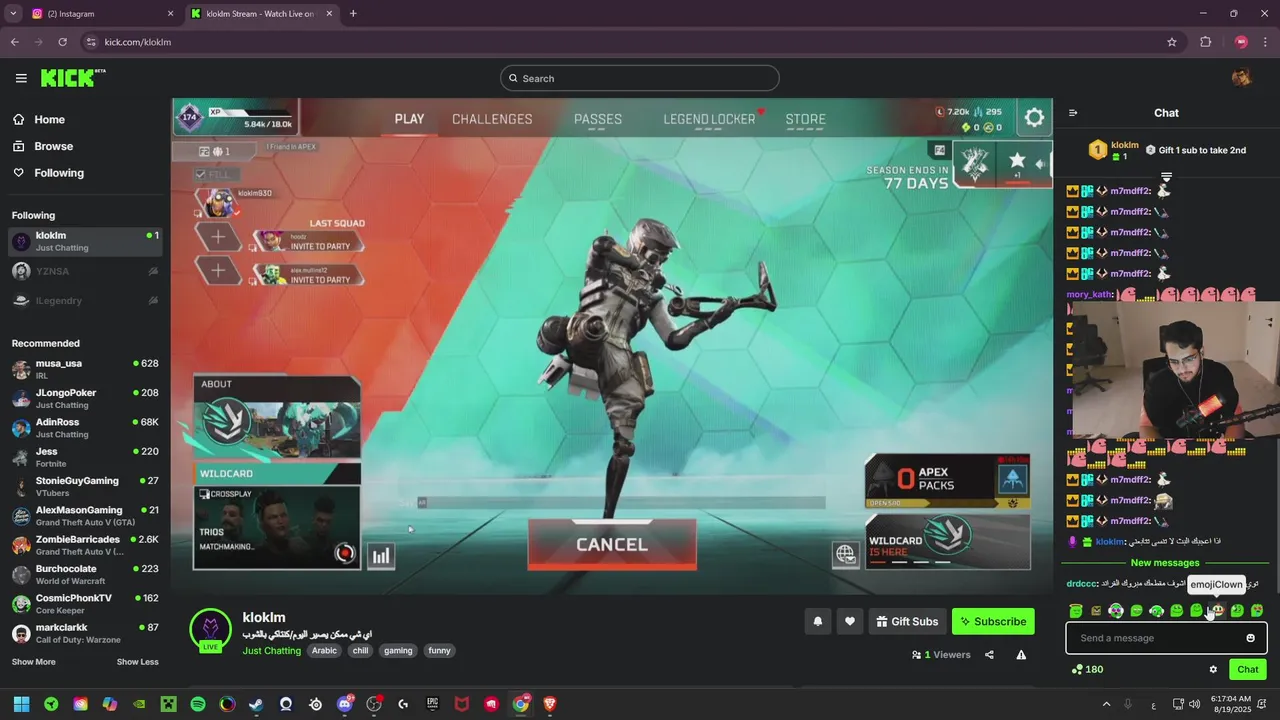The height and width of the screenshot is (720, 1280).
Task: Open taskbar clock showing 6:17:04 AM
Action: (1230, 704)
